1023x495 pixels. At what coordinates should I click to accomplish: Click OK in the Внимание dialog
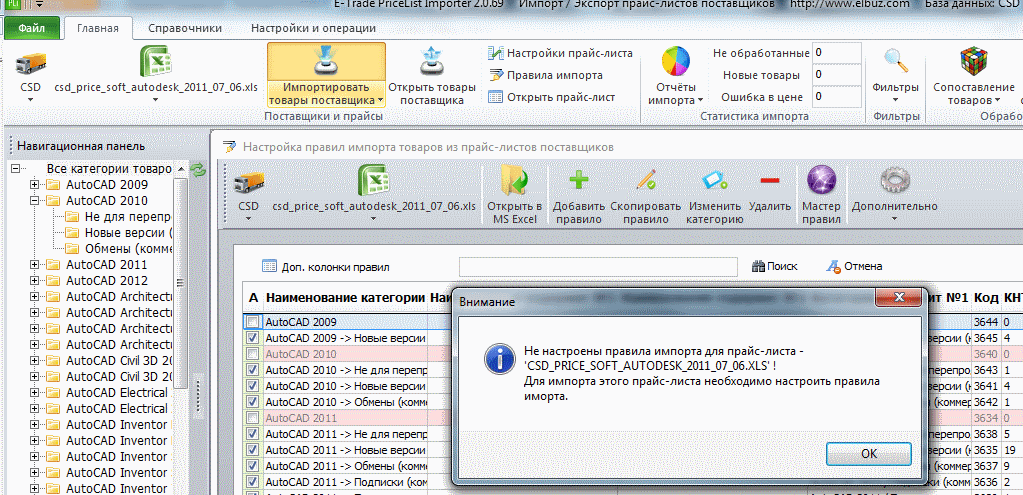point(868,454)
